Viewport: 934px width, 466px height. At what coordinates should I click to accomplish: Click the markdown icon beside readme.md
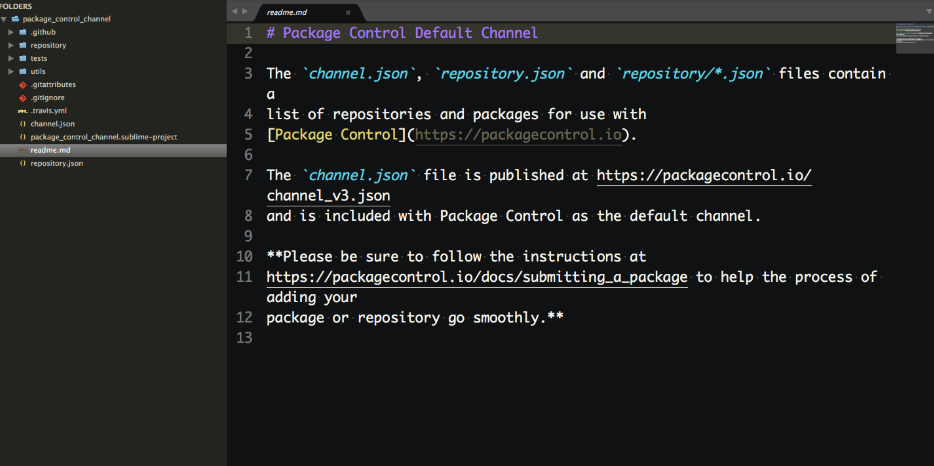23,150
